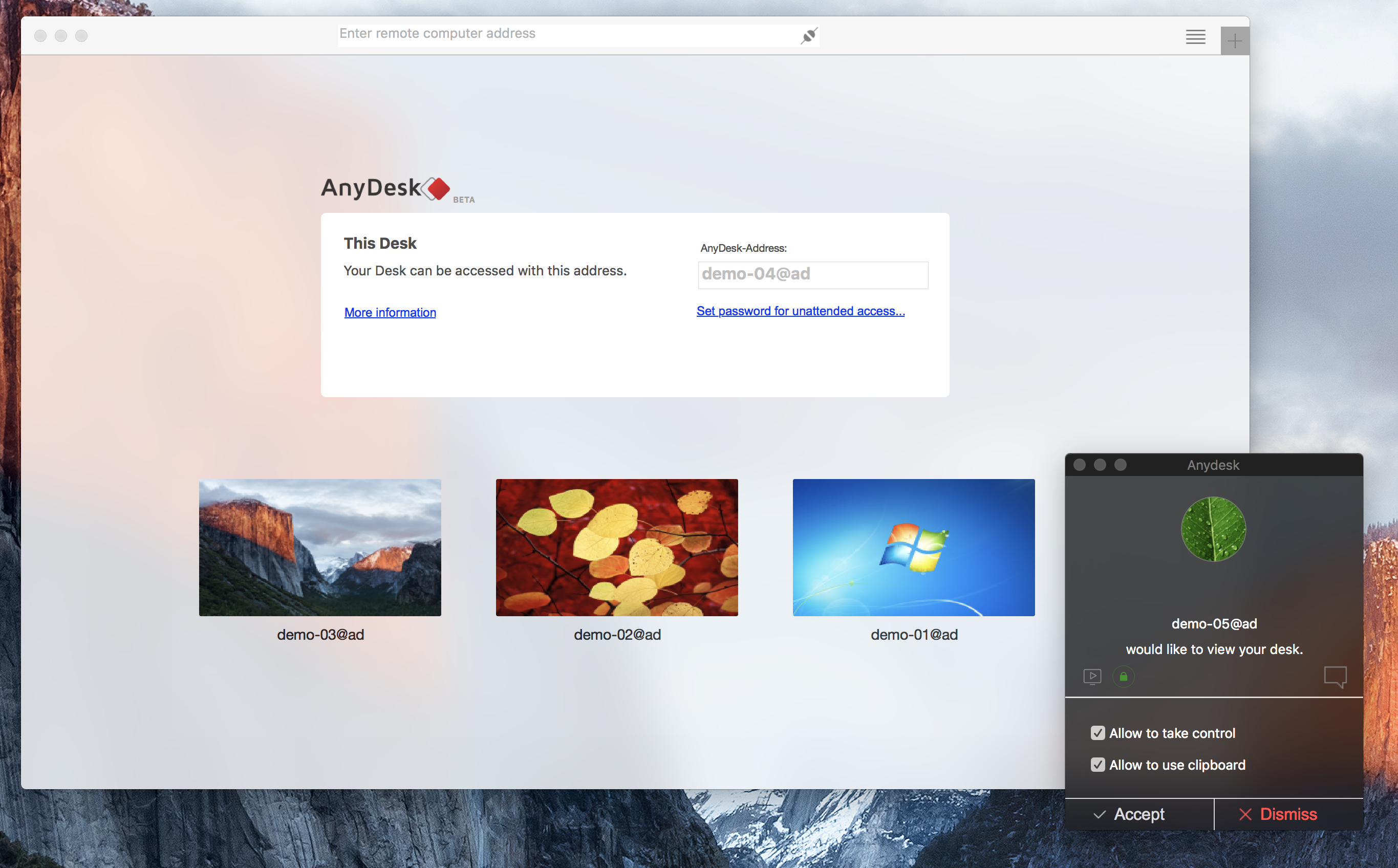This screenshot has height=868, width=1398.
Task: Open the More information link
Action: click(390, 312)
